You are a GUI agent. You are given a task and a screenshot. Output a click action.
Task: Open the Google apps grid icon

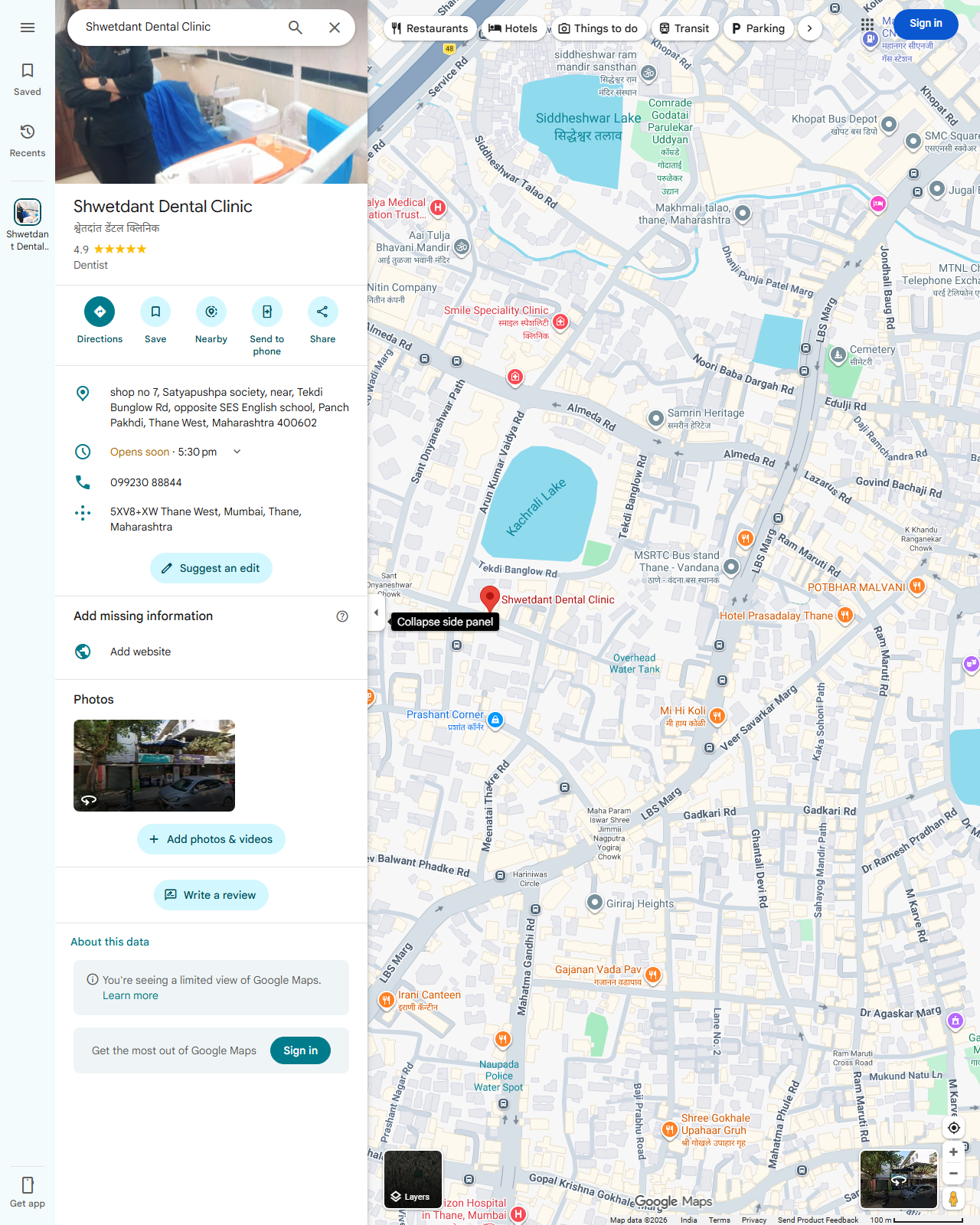pos(867,24)
